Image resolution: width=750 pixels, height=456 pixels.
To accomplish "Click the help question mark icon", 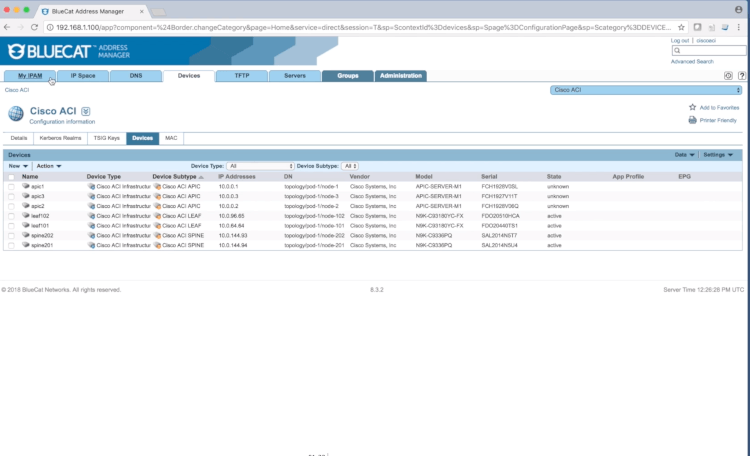I will click(741, 76).
